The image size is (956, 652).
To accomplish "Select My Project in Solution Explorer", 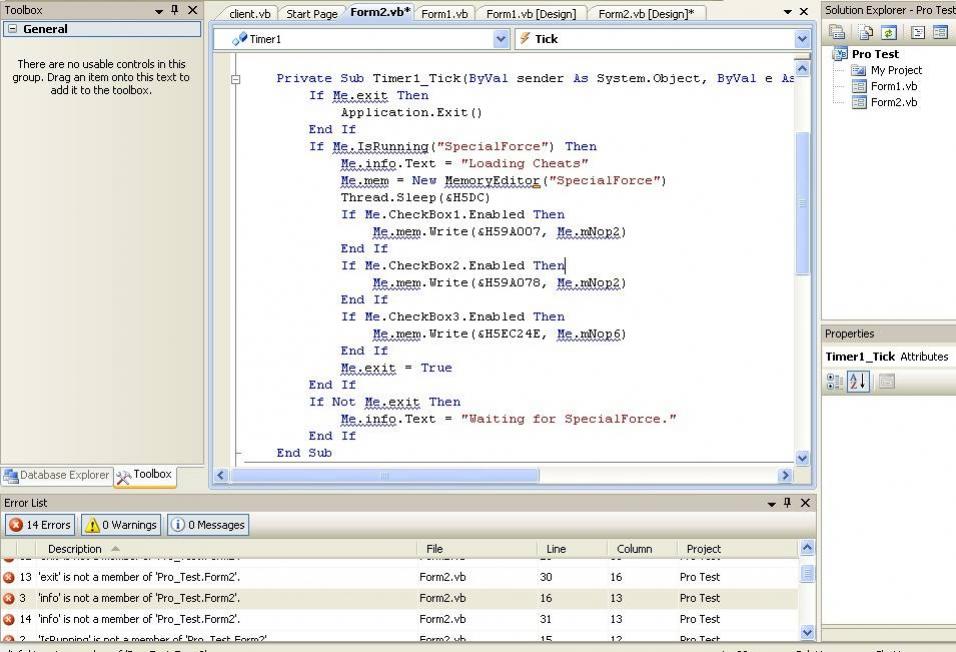I will (x=896, y=70).
